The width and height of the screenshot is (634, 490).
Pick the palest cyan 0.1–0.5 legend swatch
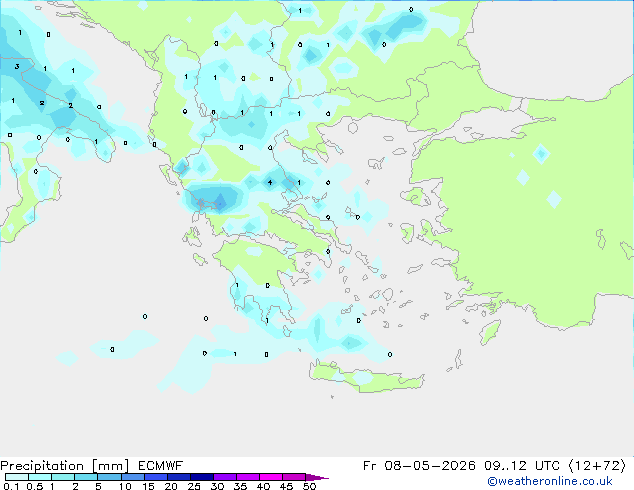17,477
